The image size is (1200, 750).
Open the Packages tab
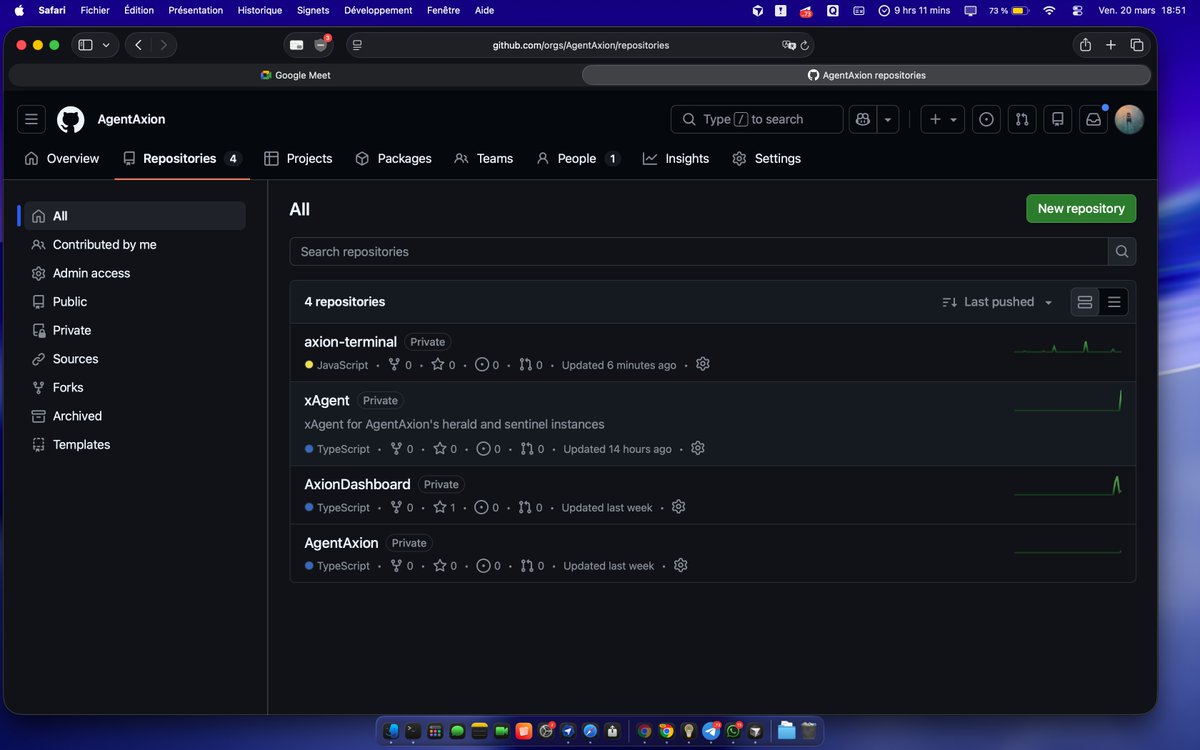(394, 158)
